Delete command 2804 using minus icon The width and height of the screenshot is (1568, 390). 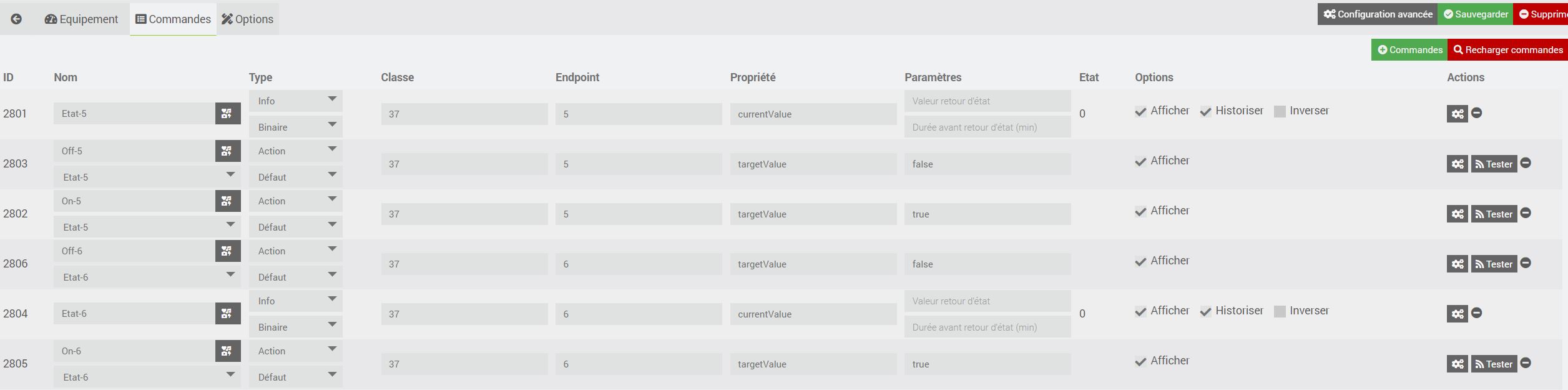pyautogui.click(x=1476, y=313)
